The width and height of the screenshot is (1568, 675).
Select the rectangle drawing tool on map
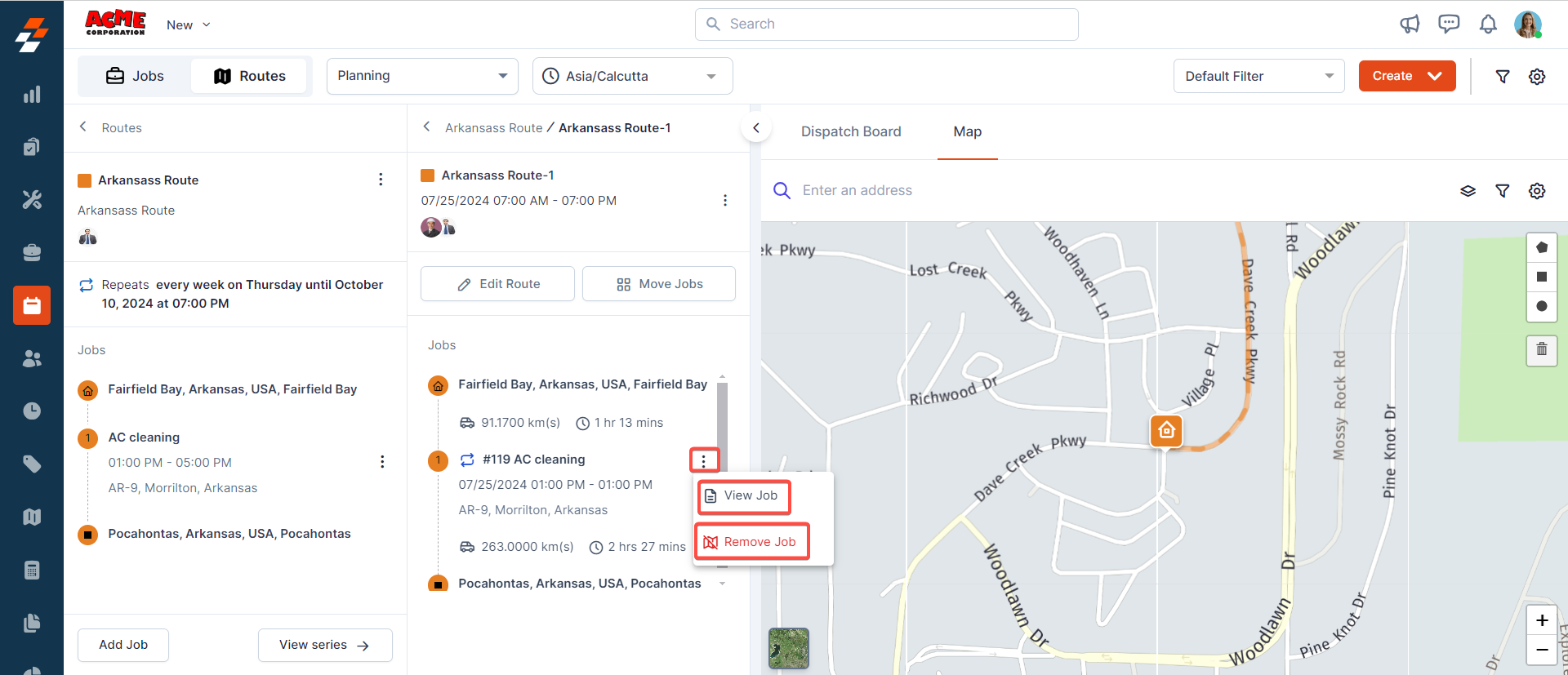tap(1542, 277)
